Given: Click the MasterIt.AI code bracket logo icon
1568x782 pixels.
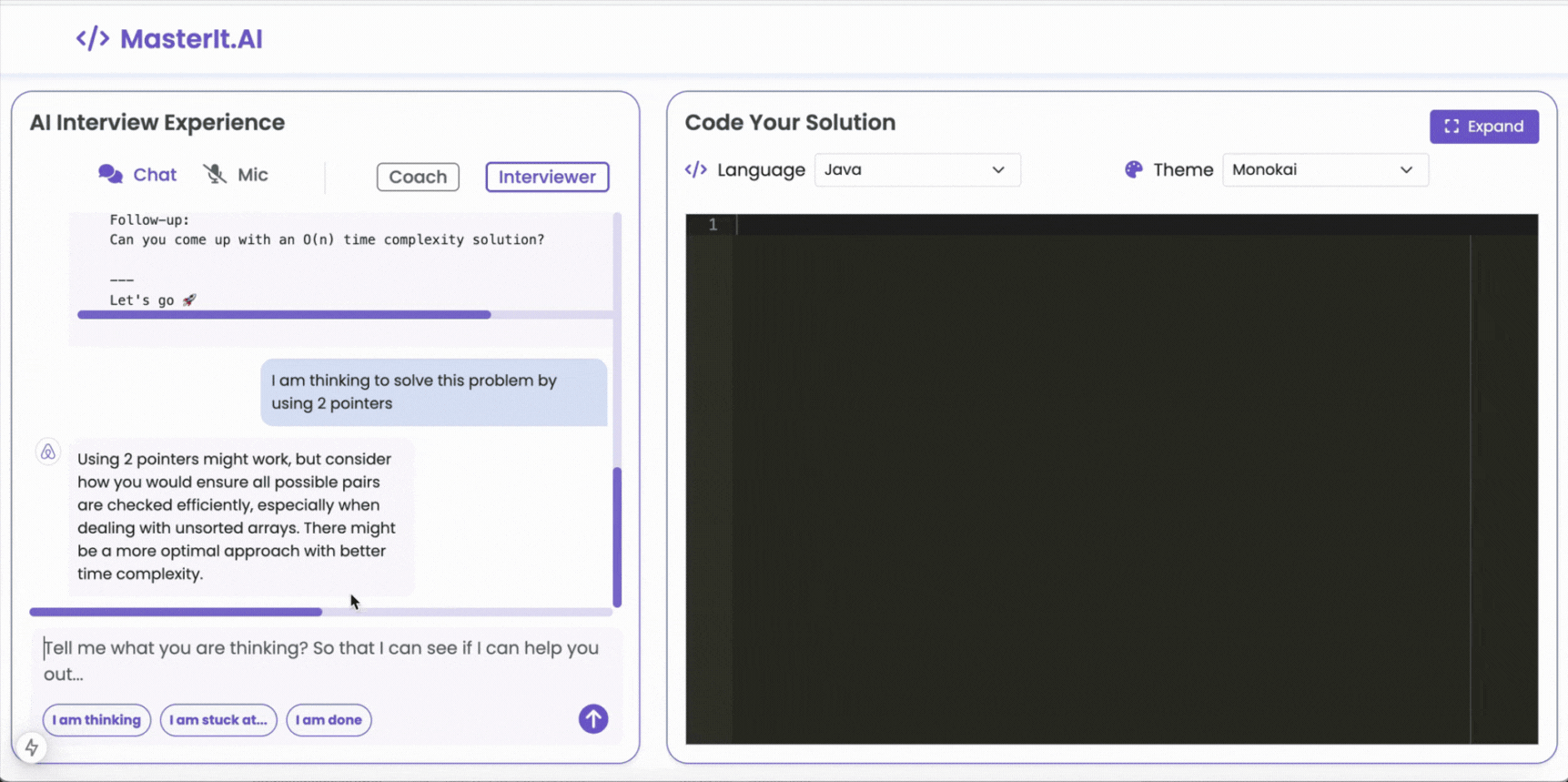Looking at the screenshot, I should tap(93, 39).
